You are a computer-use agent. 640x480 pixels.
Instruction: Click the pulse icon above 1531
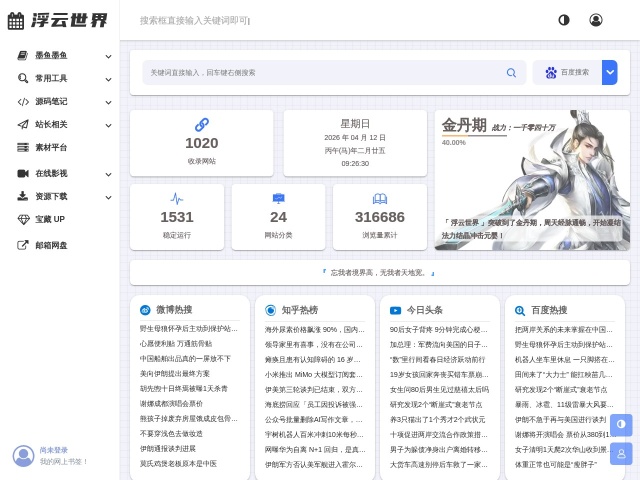177,198
